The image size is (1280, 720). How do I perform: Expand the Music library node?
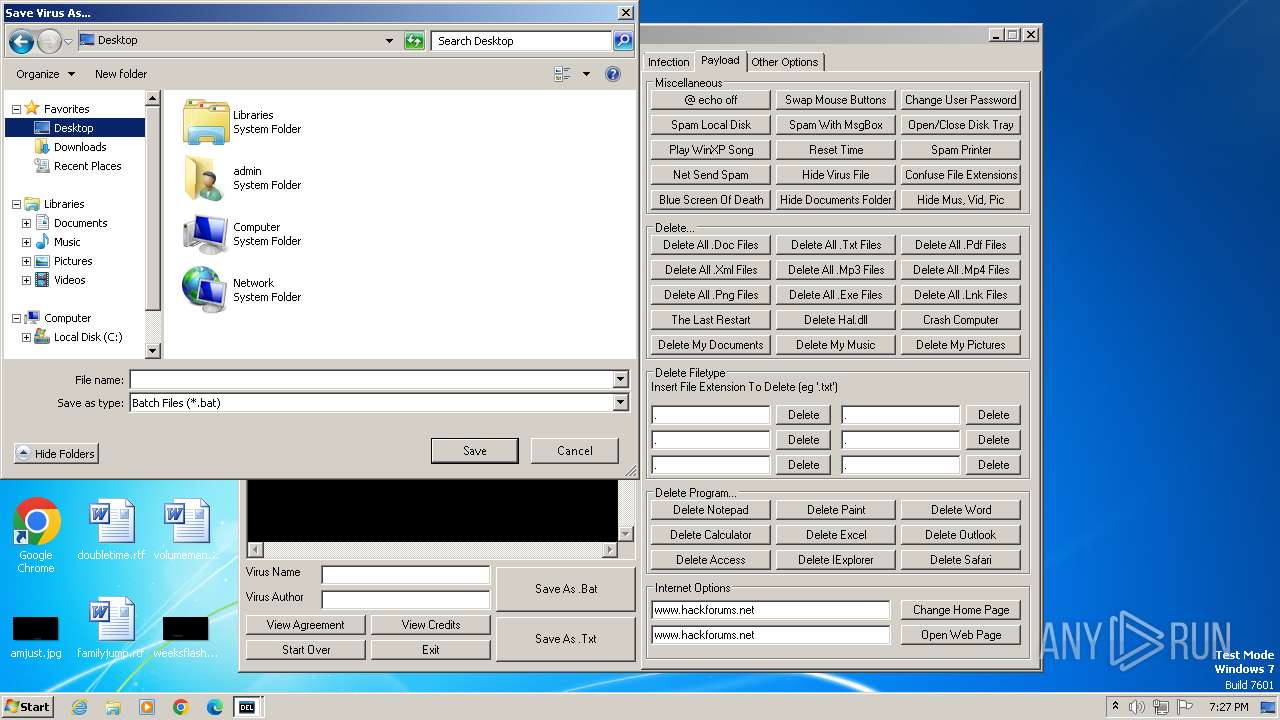click(26, 242)
